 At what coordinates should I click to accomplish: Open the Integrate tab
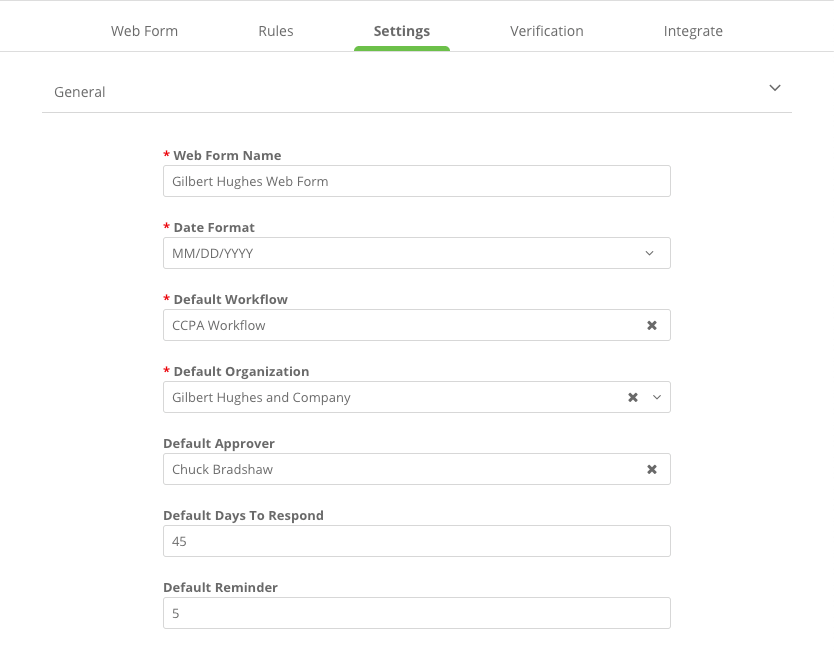[x=693, y=31]
